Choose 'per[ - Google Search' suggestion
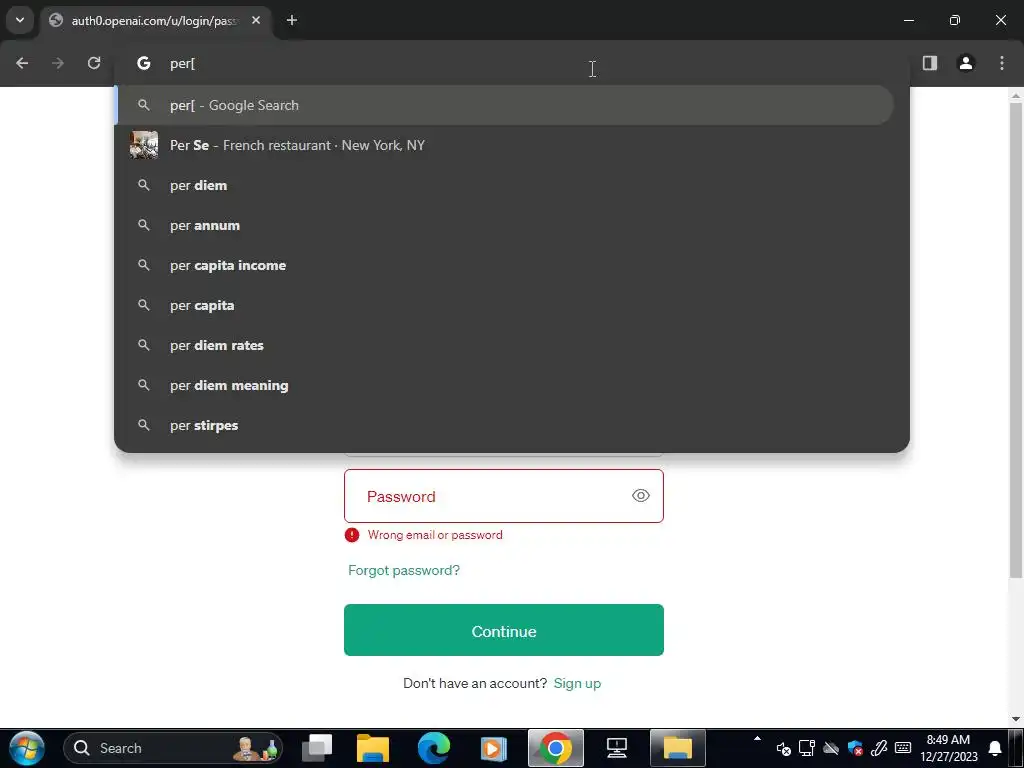The width and height of the screenshot is (1024, 768). pyautogui.click(x=504, y=105)
